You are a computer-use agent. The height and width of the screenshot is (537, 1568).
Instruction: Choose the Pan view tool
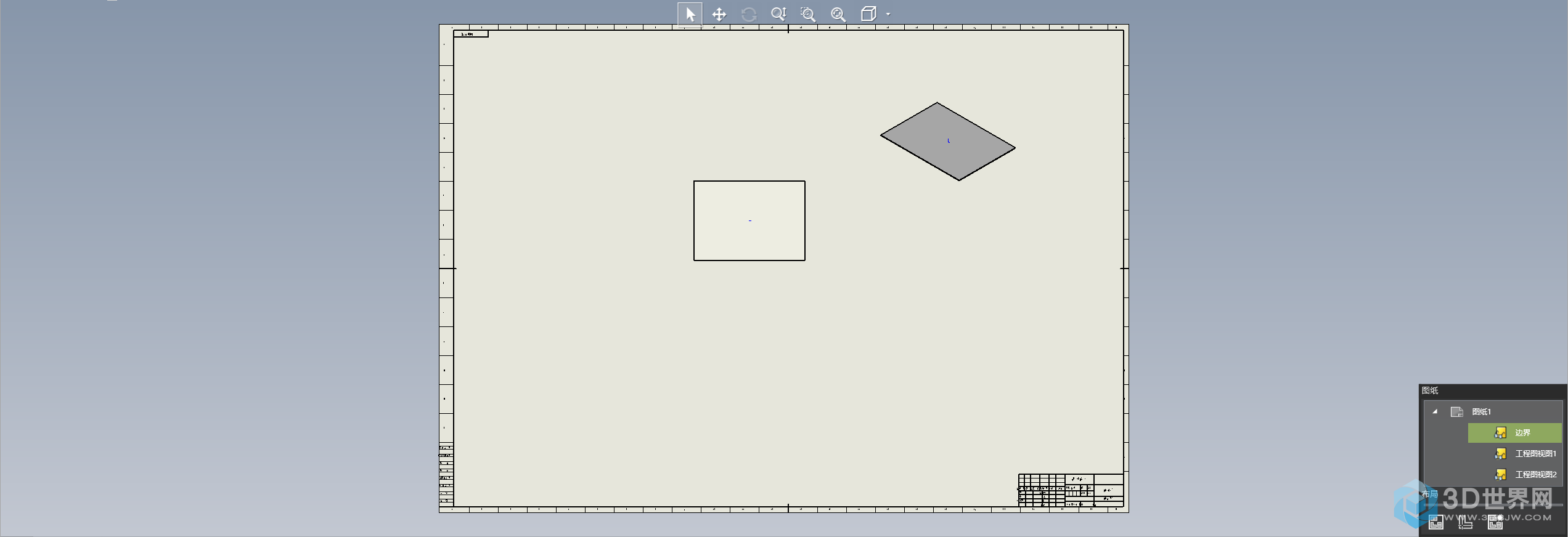pyautogui.click(x=719, y=14)
